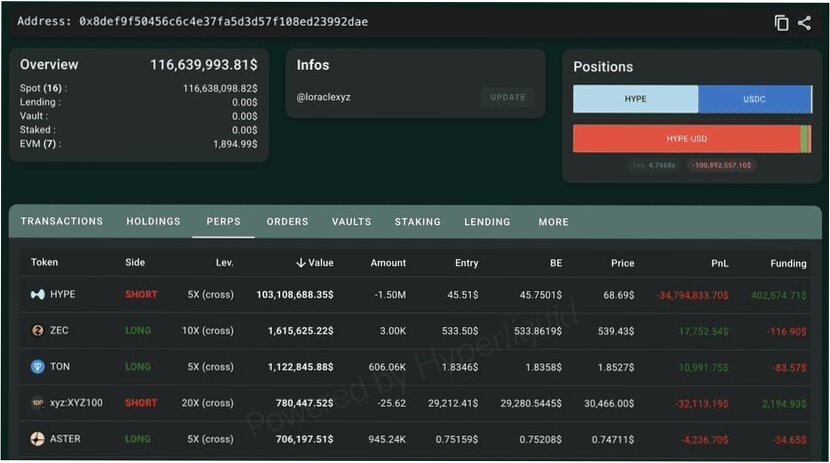Click the wallet address text

tap(223, 22)
